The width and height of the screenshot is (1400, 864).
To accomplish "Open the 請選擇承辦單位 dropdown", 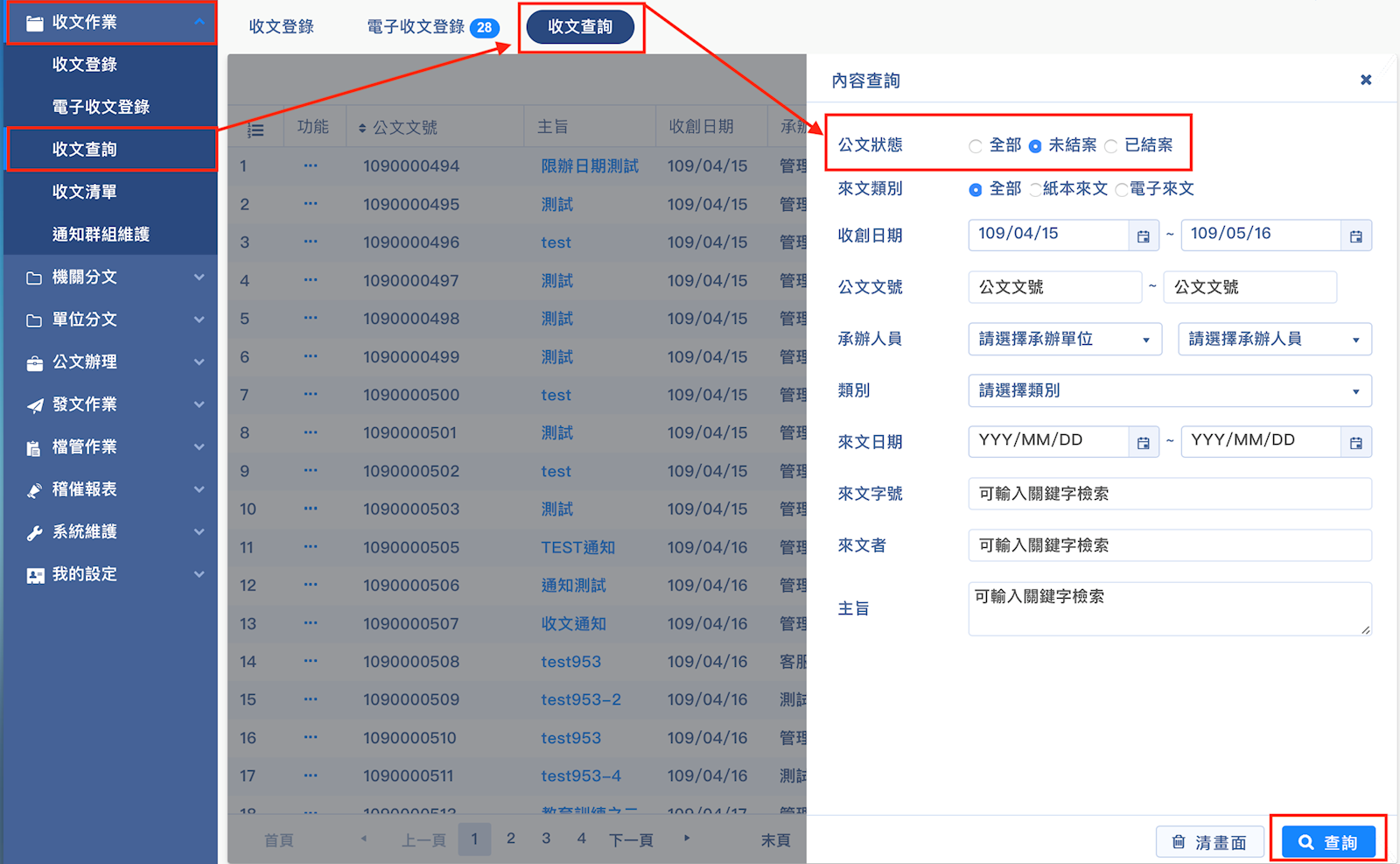I will [1064, 340].
